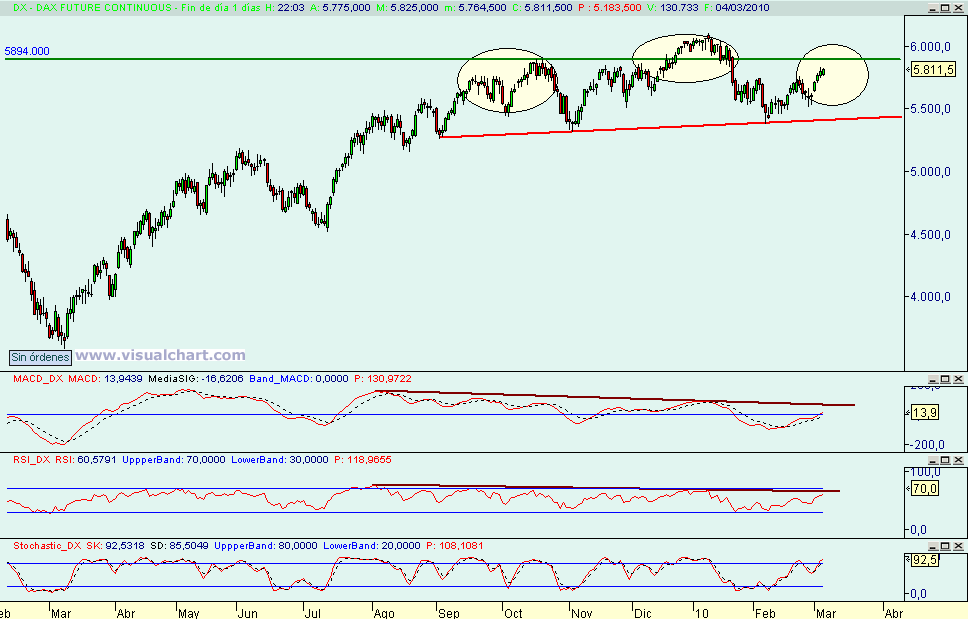
Task: Maximize the Stochastic_DX indicator panel
Action: pos(944,546)
